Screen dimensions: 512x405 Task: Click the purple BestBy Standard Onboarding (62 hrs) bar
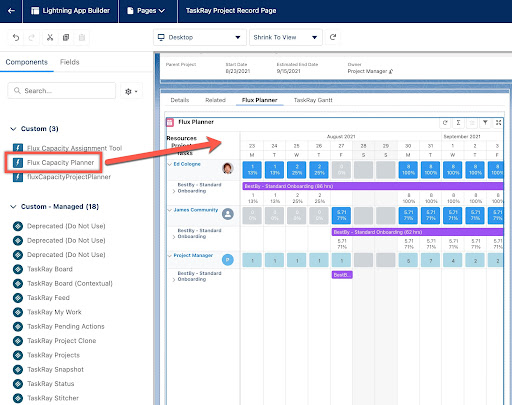coord(417,232)
